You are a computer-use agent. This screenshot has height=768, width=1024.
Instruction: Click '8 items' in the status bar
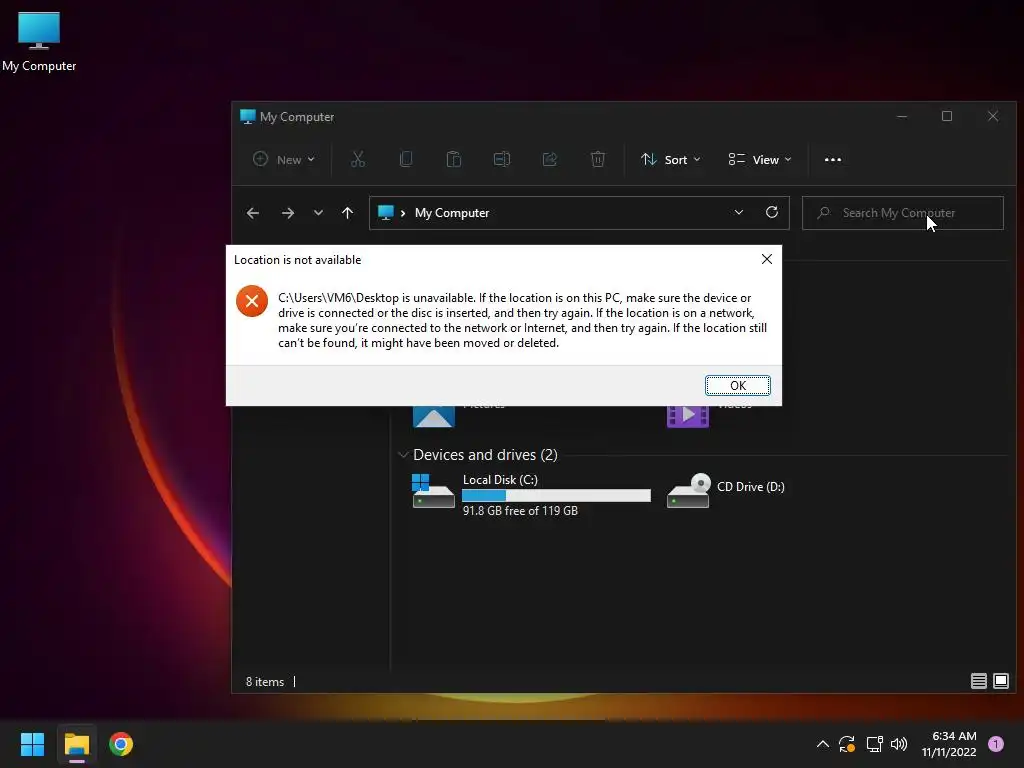pos(264,681)
